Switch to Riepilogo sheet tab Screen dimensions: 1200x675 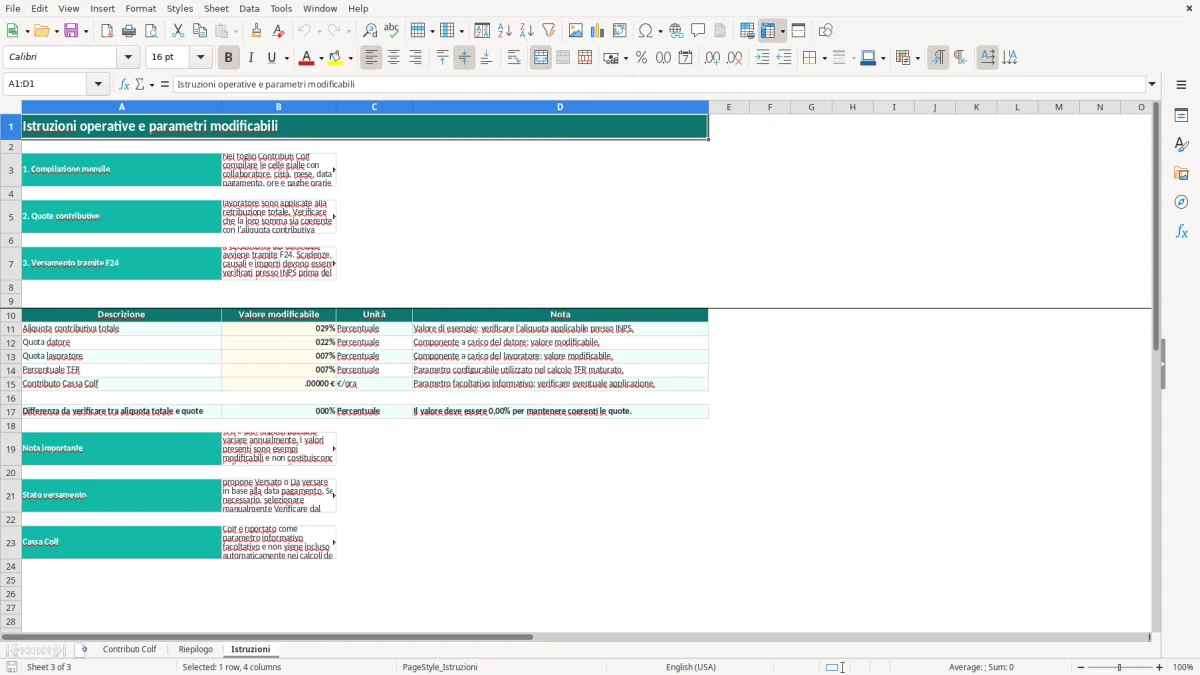tap(195, 649)
